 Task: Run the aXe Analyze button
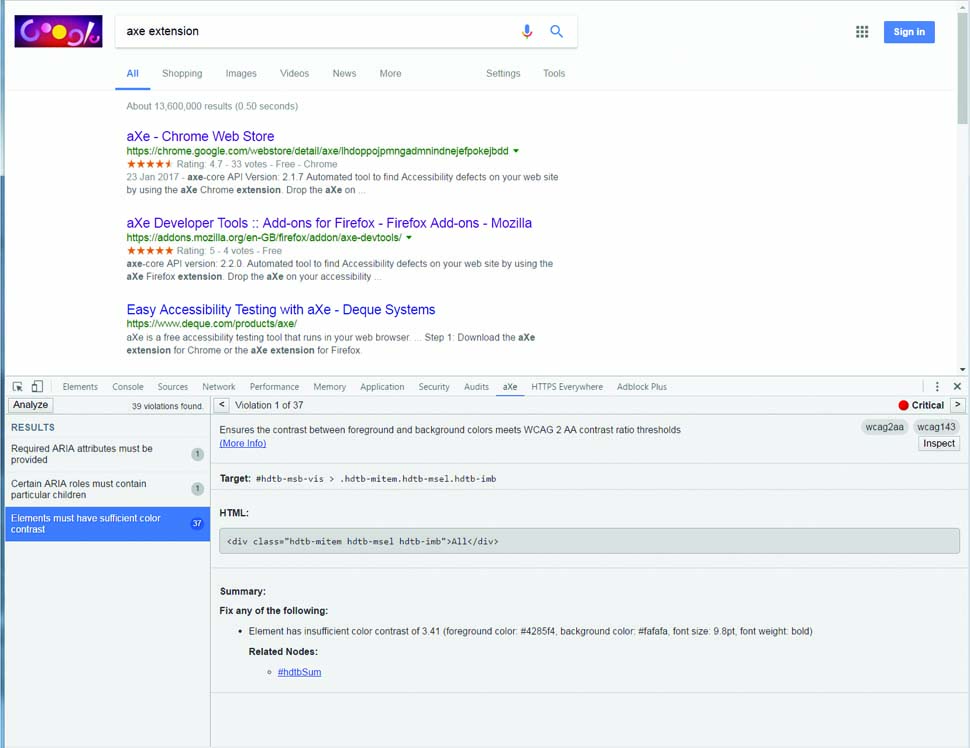(30, 405)
